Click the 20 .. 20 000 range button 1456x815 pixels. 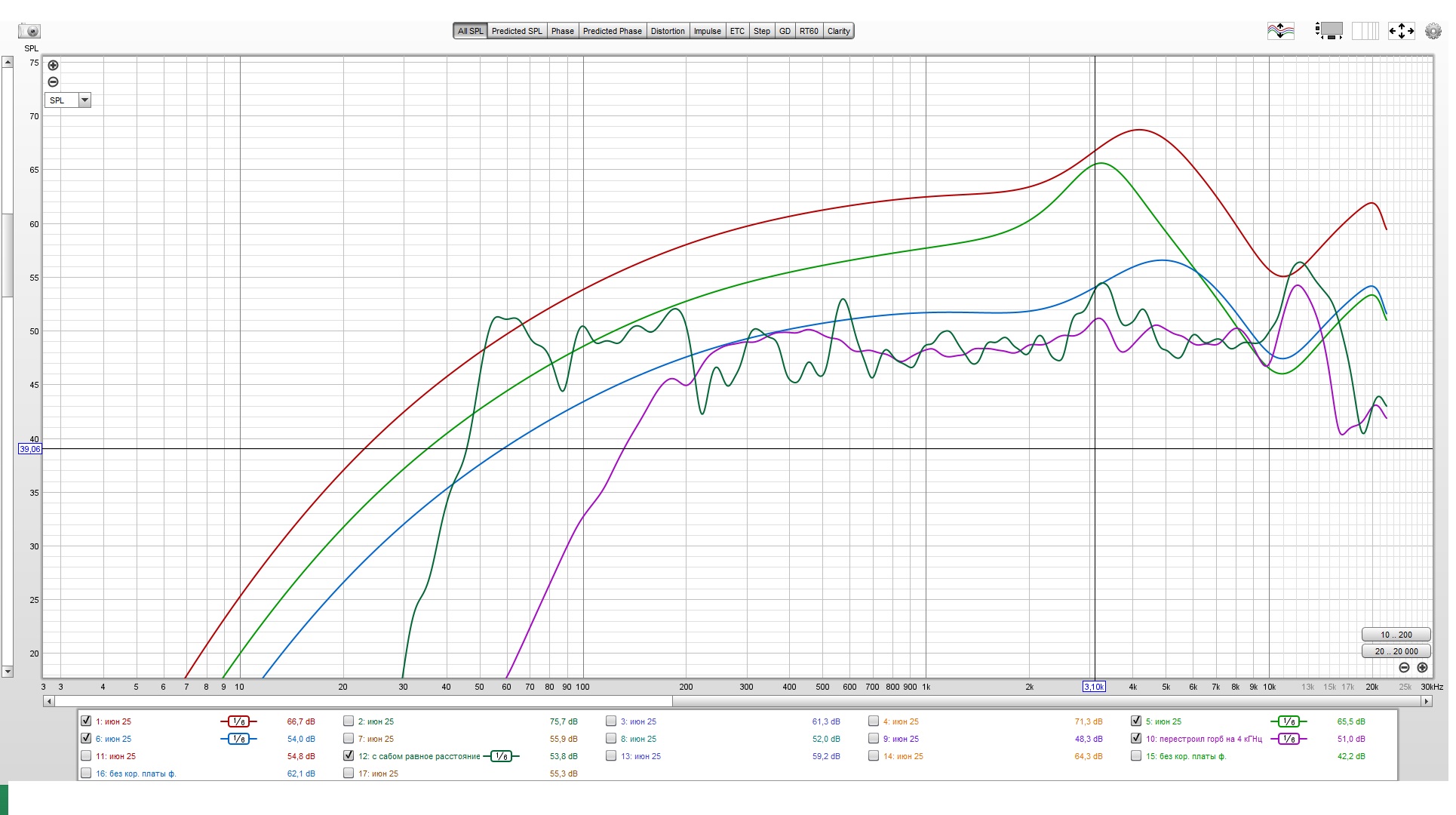click(x=1396, y=651)
